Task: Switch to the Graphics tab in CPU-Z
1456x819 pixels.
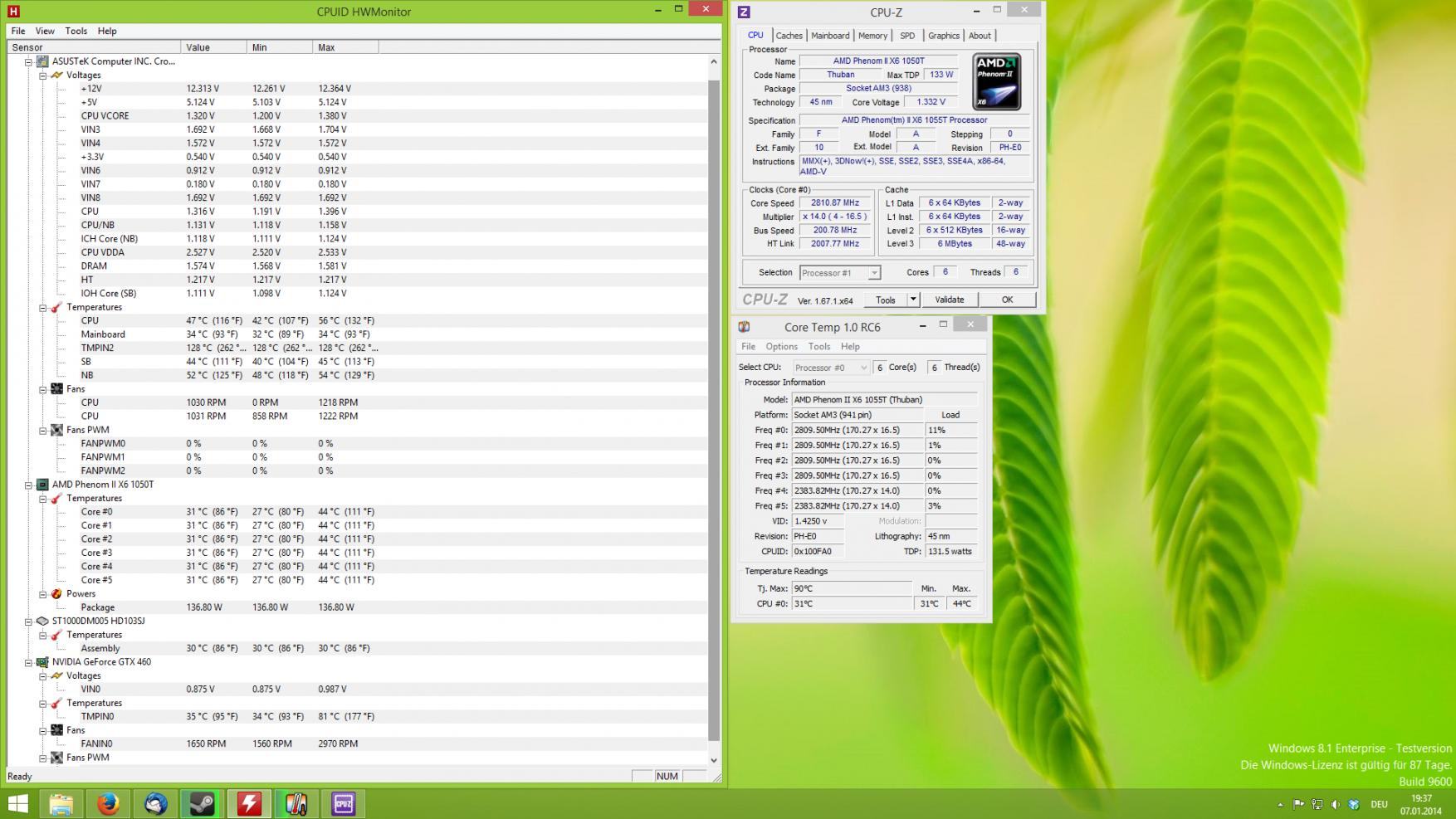Action: [944, 36]
